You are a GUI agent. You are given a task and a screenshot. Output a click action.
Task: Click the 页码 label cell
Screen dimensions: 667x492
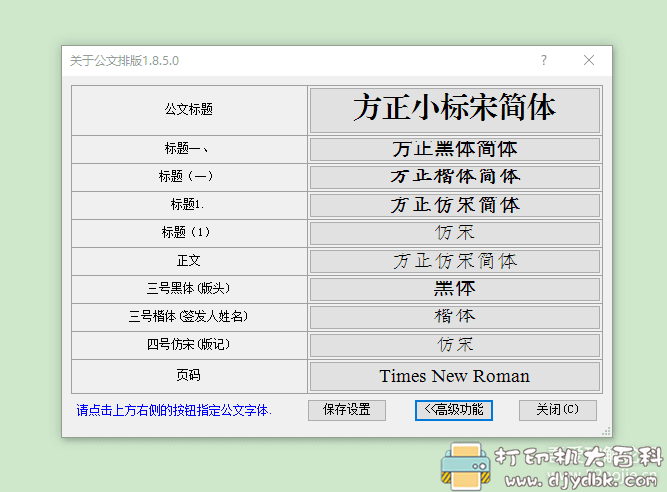(189, 376)
